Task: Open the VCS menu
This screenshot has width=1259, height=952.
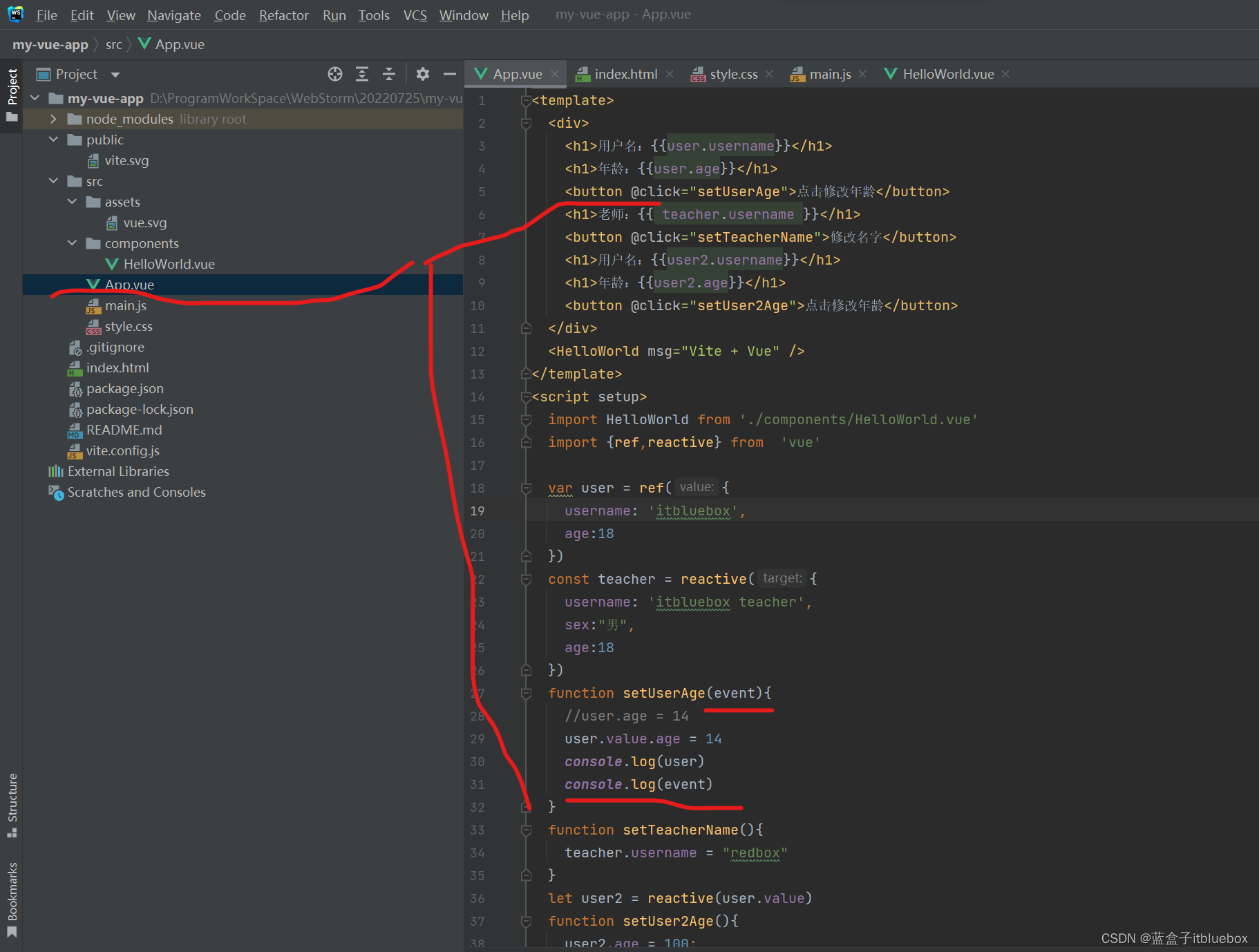Action: tap(415, 15)
